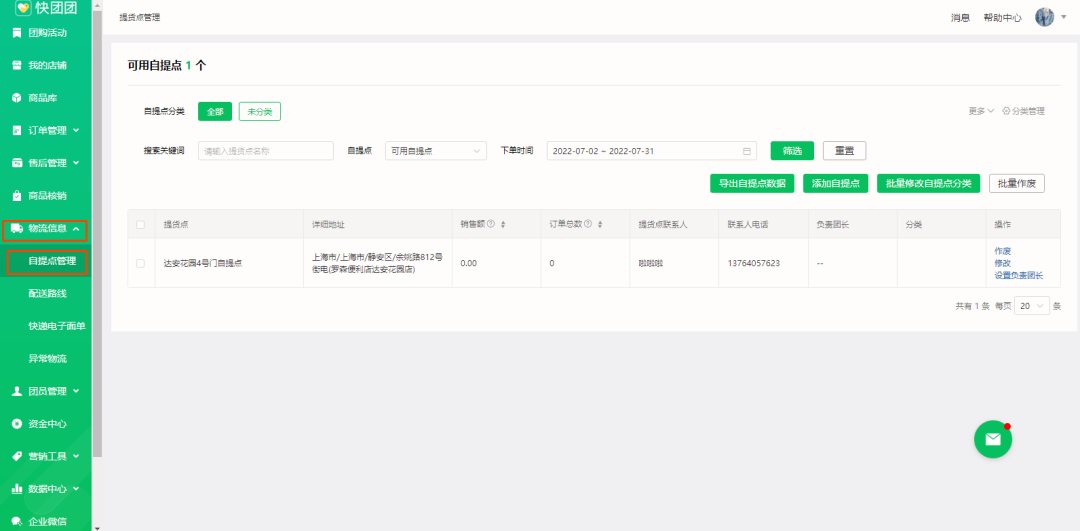This screenshot has width=1080, height=531.
Task: Click the 设置负责团长 link
Action: [x=1019, y=275]
